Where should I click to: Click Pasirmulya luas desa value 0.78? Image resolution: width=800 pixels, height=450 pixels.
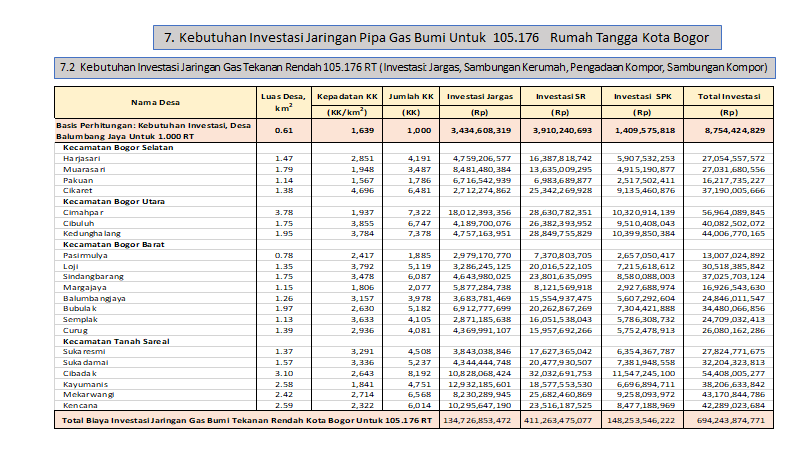click(x=284, y=256)
